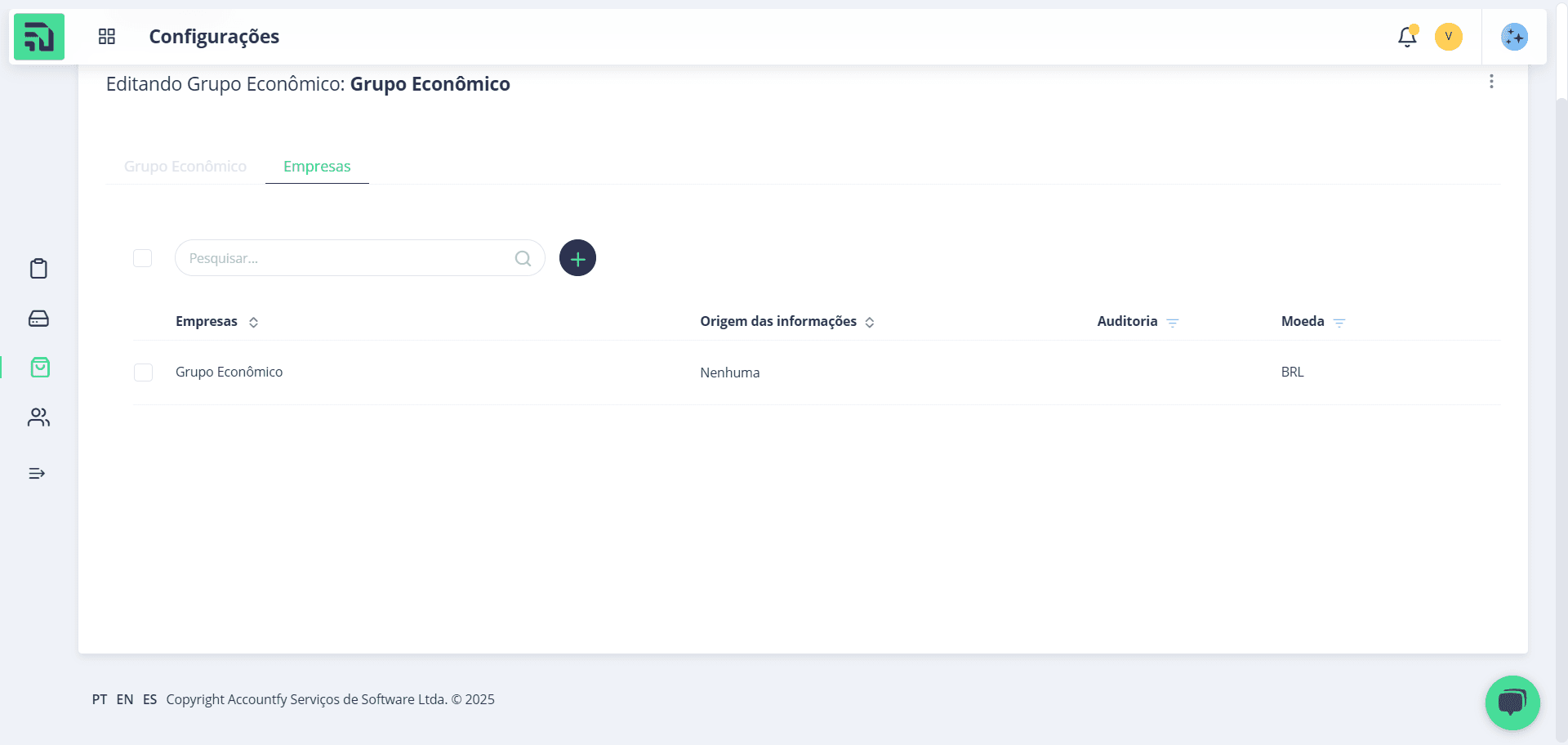Check the Grupo Econômico row checkbox
1568x745 pixels.
(143, 372)
